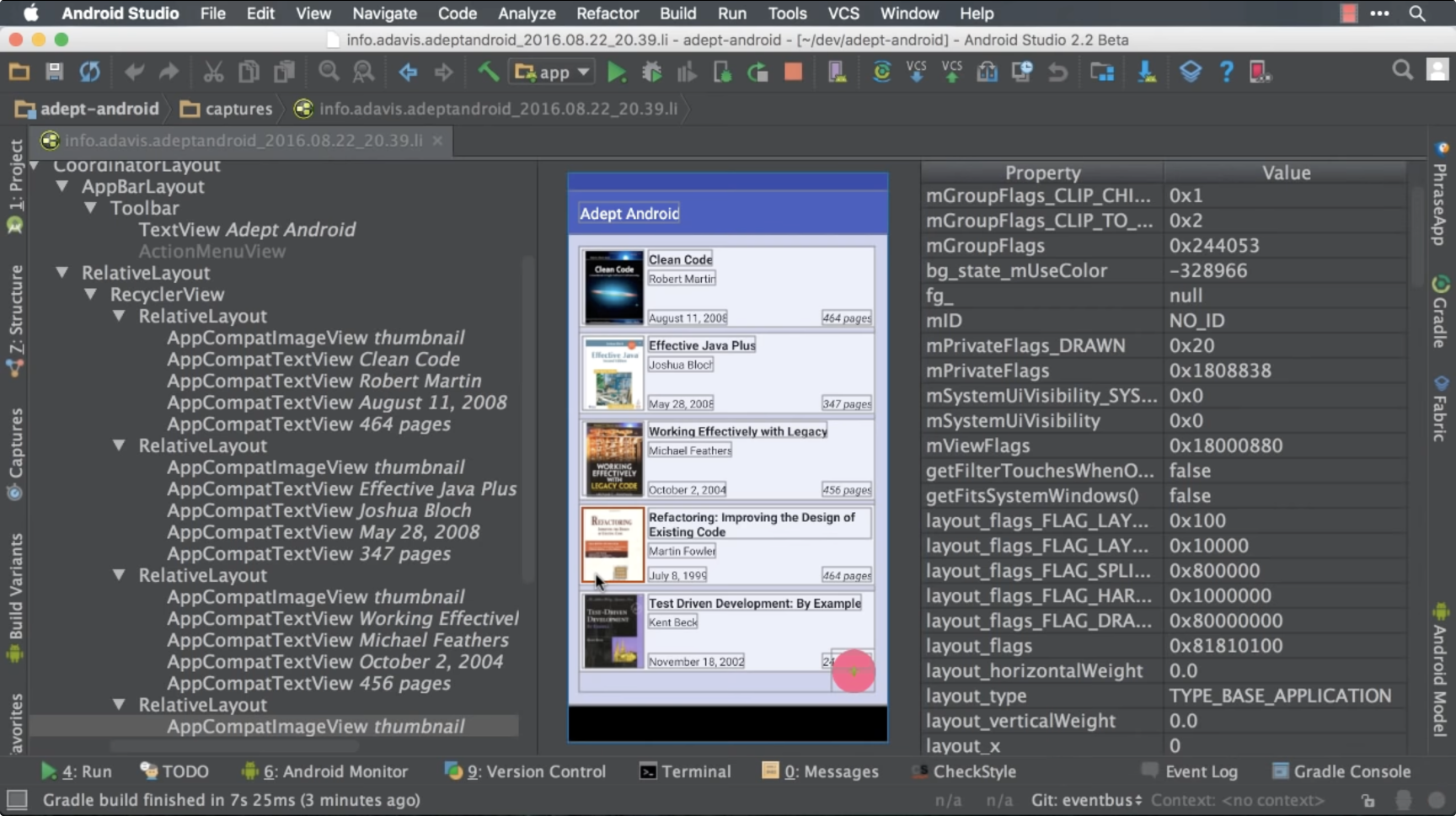Viewport: 1456px width, 816px height.
Task: Open the 6: Android Monitor tool window
Action: pyautogui.click(x=324, y=771)
